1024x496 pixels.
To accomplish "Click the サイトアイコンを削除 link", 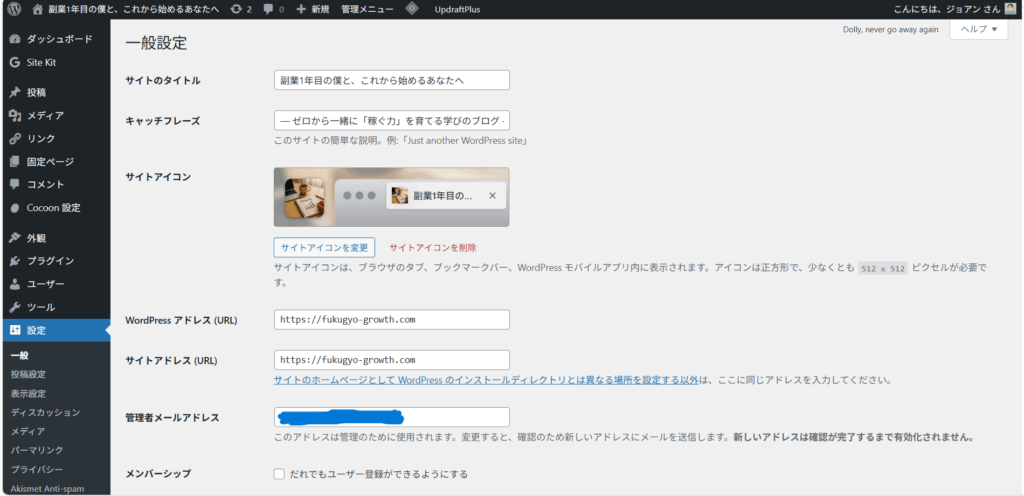I will click(x=432, y=247).
